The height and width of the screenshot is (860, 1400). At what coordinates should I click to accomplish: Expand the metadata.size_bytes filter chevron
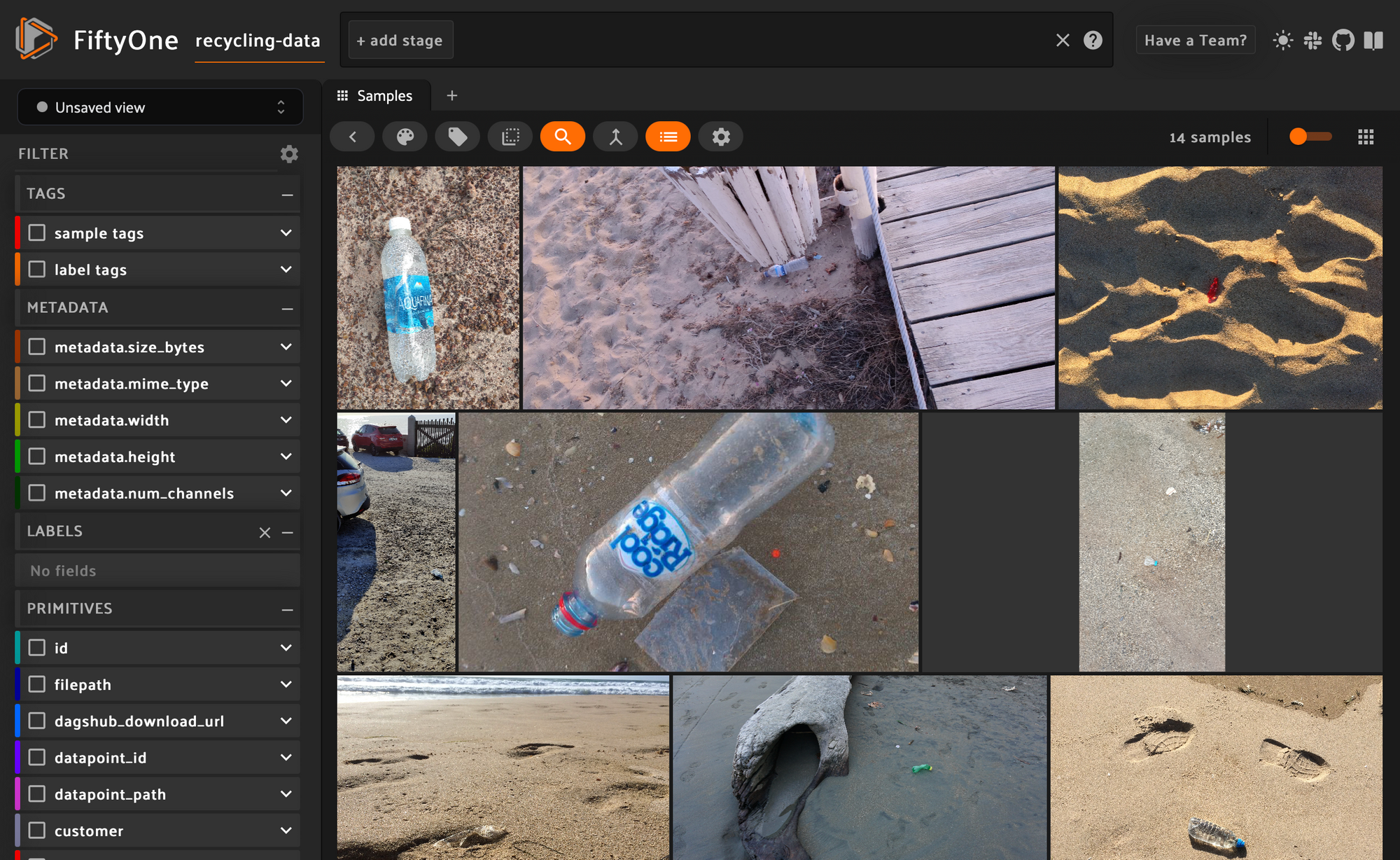tap(286, 347)
